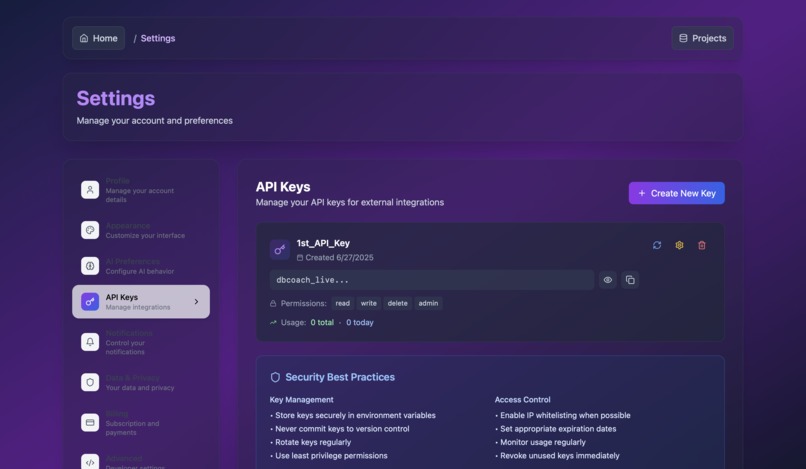Click the database icon in Projects button
The width and height of the screenshot is (806, 469).
[683, 38]
